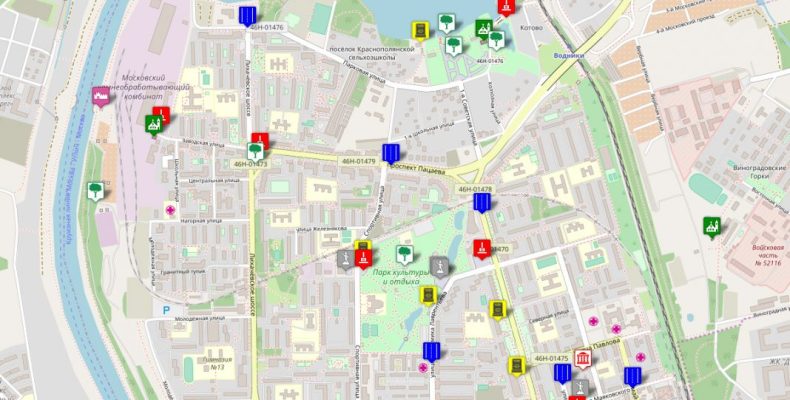Click the museum icon near улица Павлова
Screen dimensions: 790x400
pyautogui.click(x=582, y=357)
